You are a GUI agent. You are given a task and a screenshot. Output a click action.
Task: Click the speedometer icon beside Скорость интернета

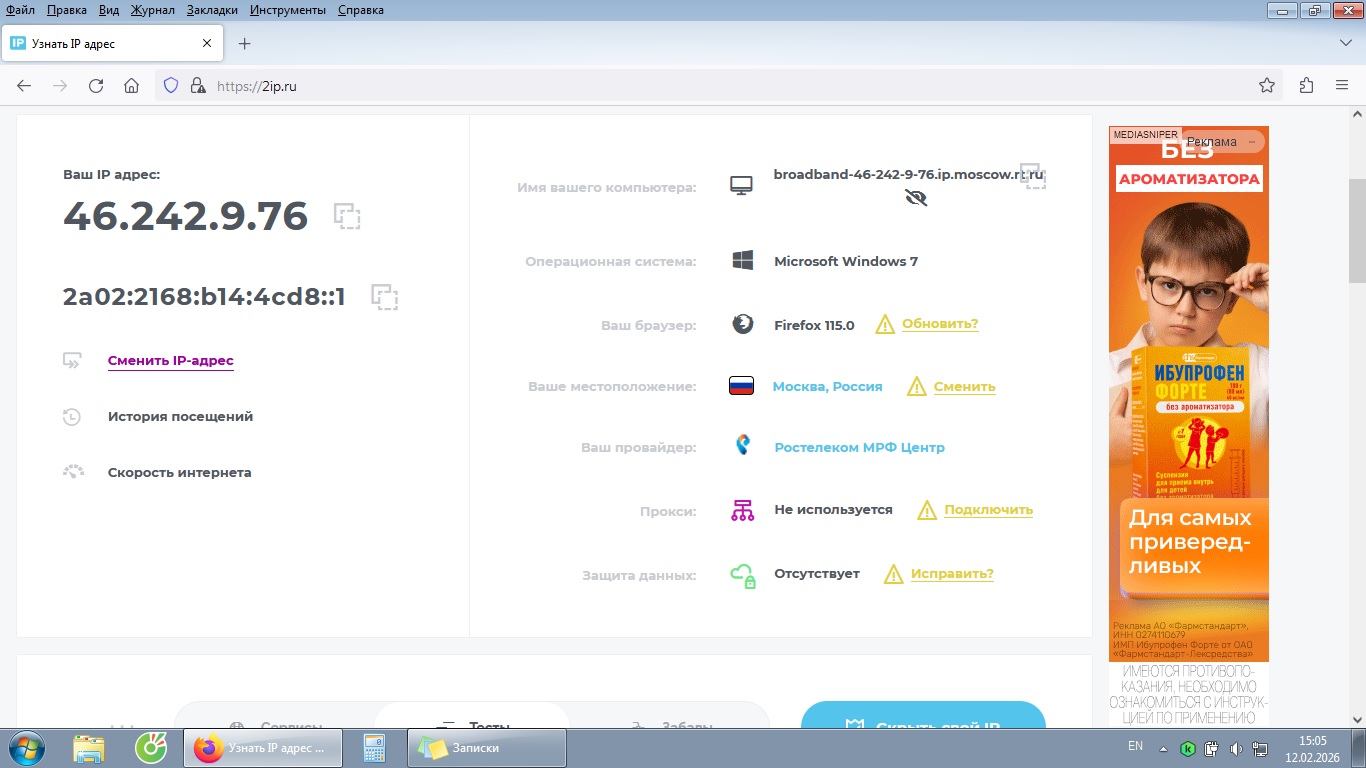pos(73,472)
